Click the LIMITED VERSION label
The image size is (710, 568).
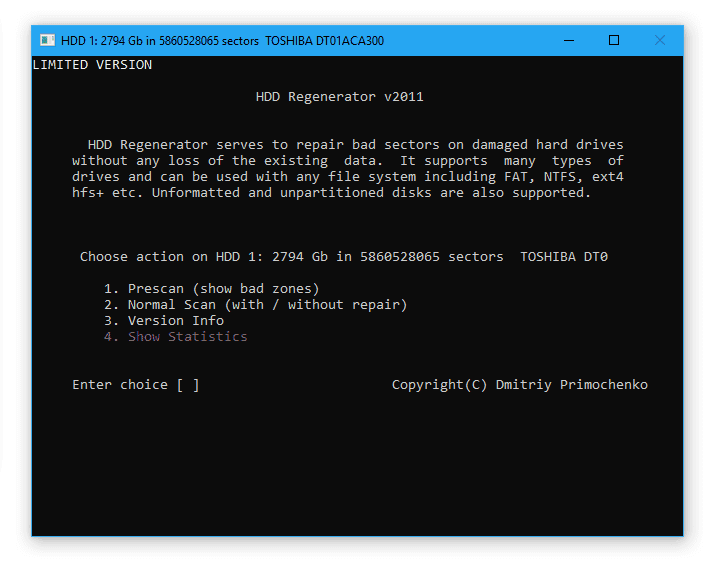point(92,65)
